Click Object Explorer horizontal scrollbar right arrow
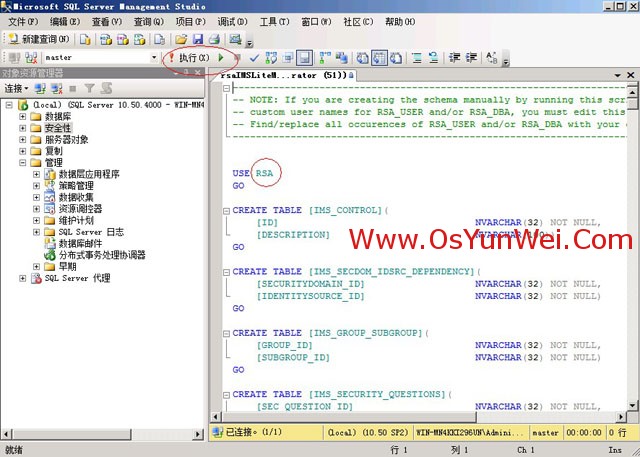This screenshot has width=640, height=457. (198, 434)
